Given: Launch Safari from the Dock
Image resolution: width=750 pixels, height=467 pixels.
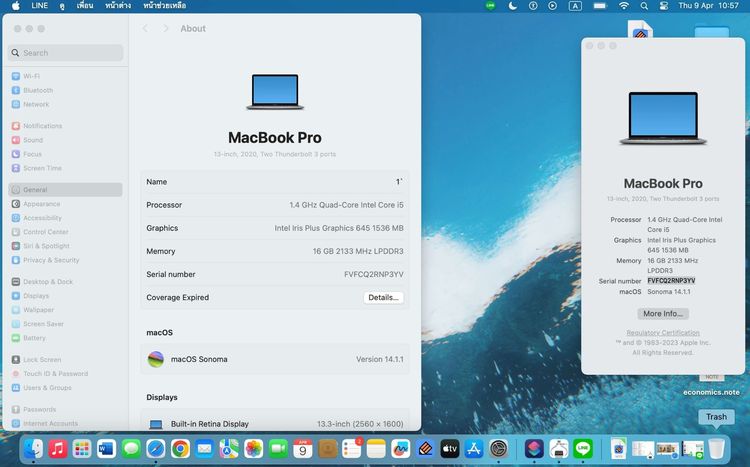Looking at the screenshot, I should point(155,449).
